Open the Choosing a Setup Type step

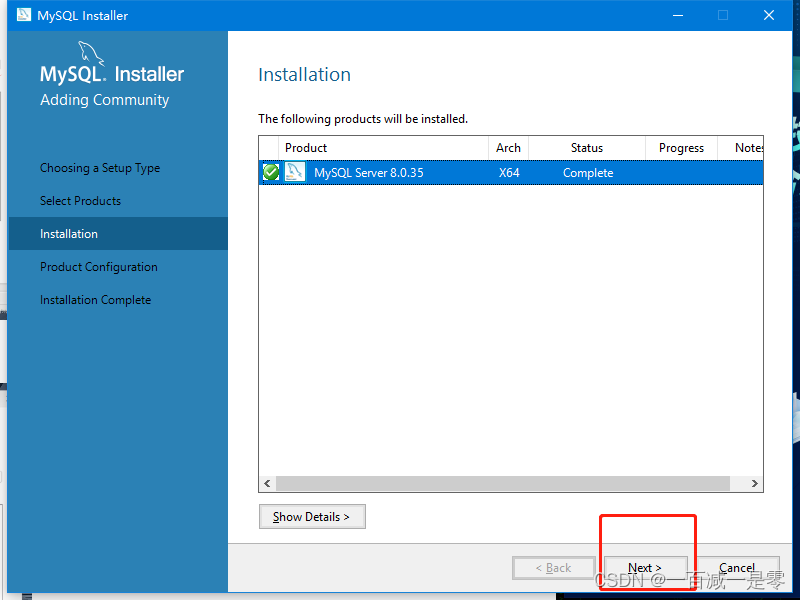point(100,168)
